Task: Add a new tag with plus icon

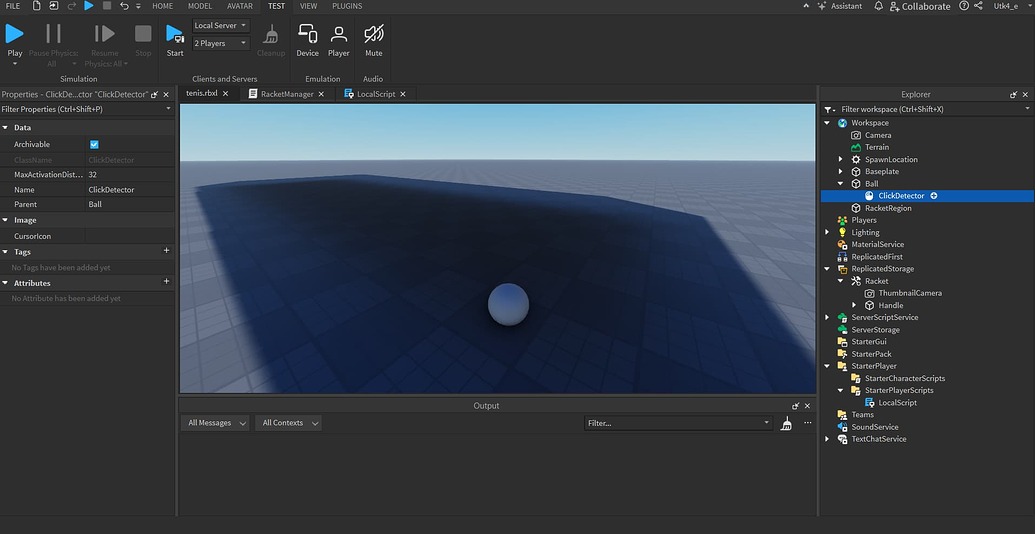Action: (166, 251)
